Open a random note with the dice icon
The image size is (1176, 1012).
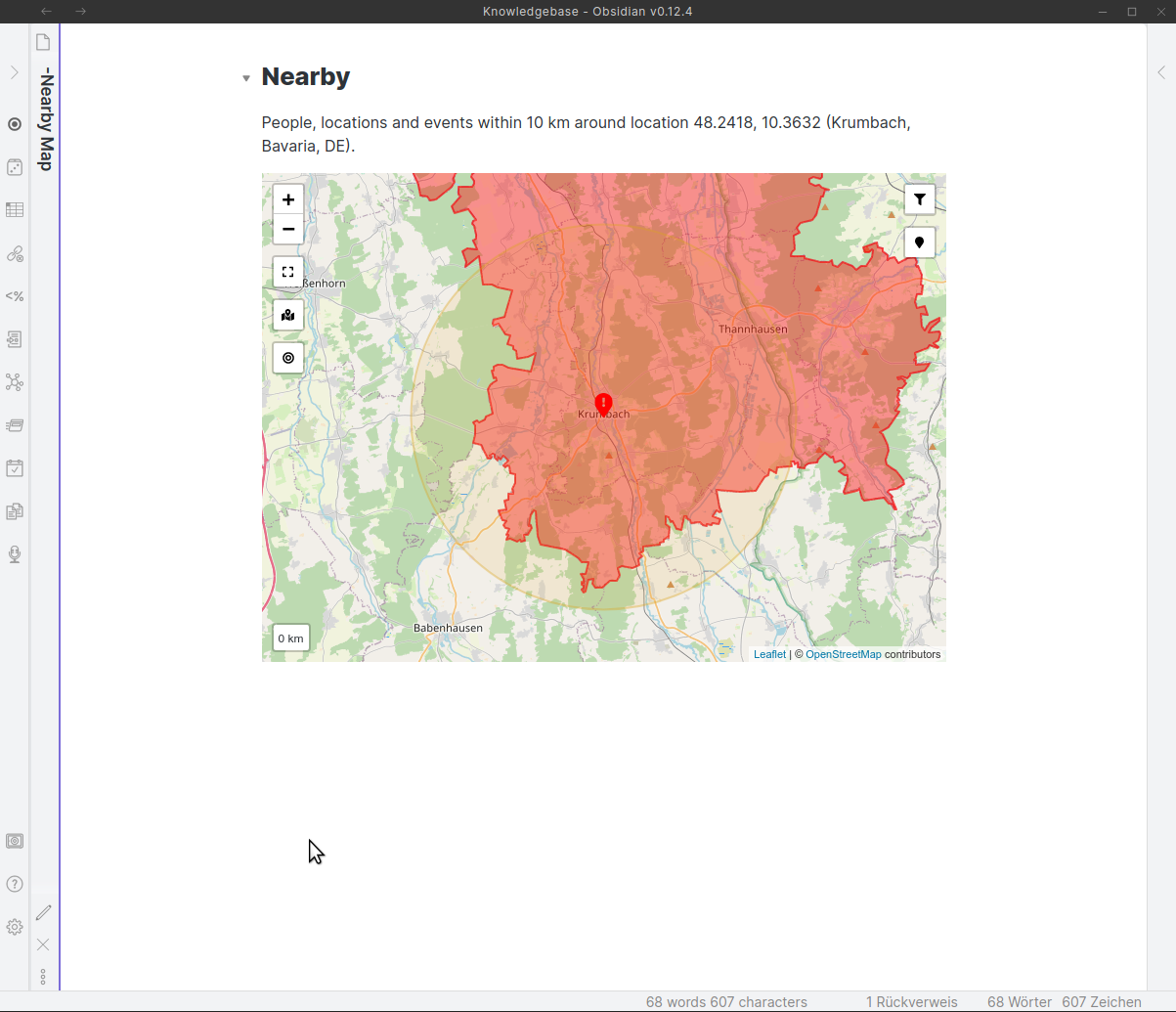point(15,167)
